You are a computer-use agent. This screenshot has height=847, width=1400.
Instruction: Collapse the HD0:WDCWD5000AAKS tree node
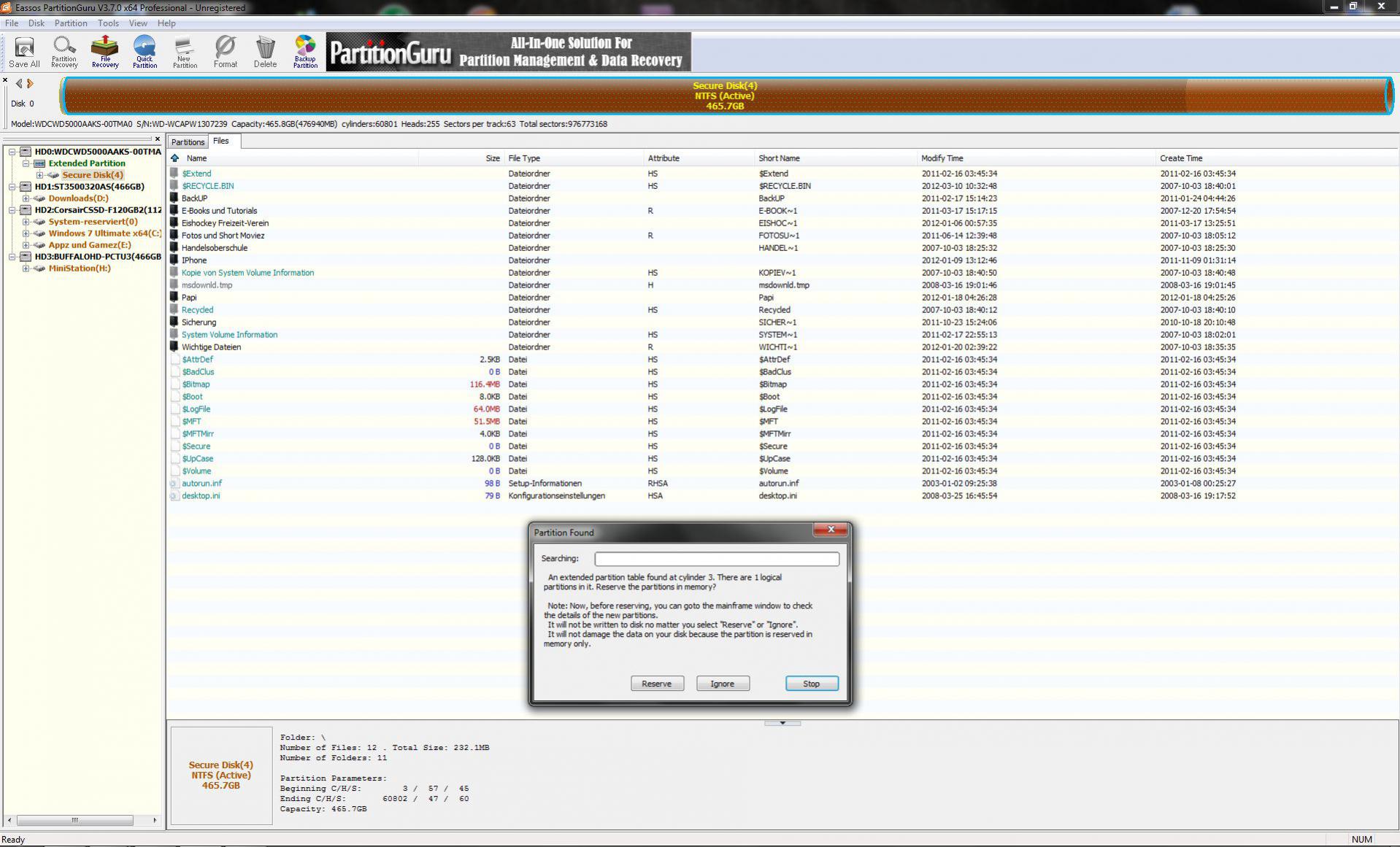coord(12,152)
